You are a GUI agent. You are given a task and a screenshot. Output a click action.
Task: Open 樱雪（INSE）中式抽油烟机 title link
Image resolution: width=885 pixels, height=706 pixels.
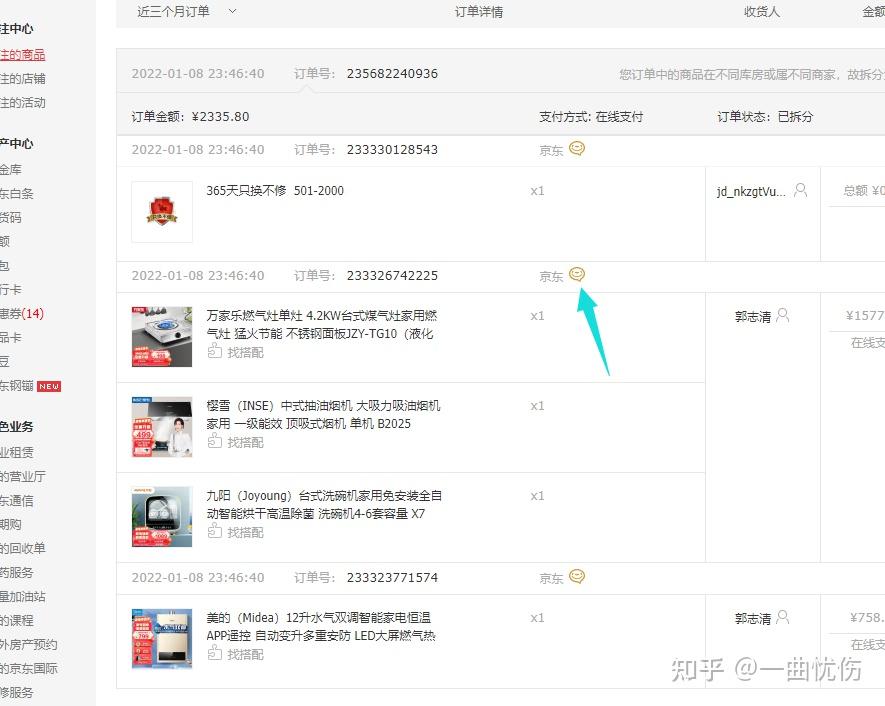(323, 414)
